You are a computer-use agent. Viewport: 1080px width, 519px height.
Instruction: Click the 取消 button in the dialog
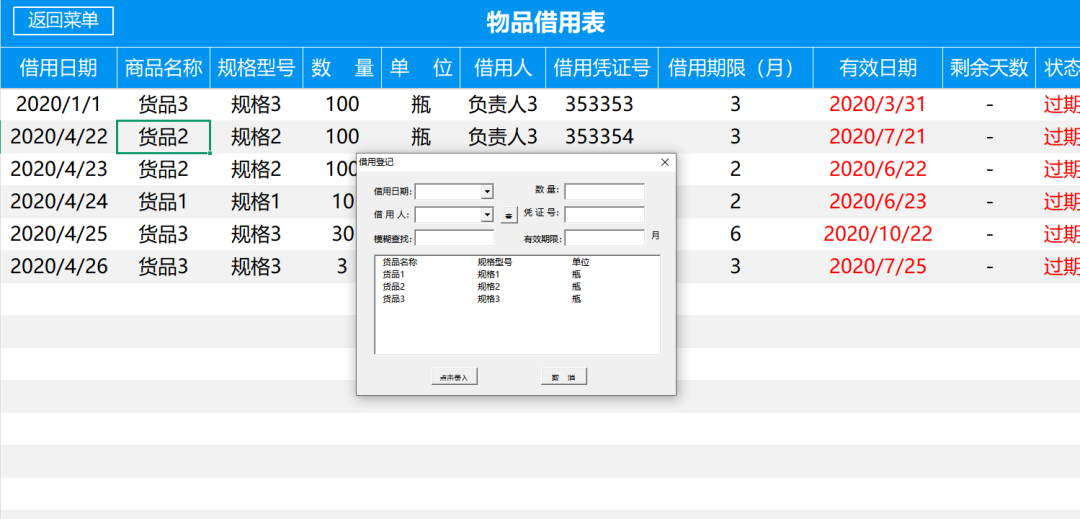(x=563, y=377)
